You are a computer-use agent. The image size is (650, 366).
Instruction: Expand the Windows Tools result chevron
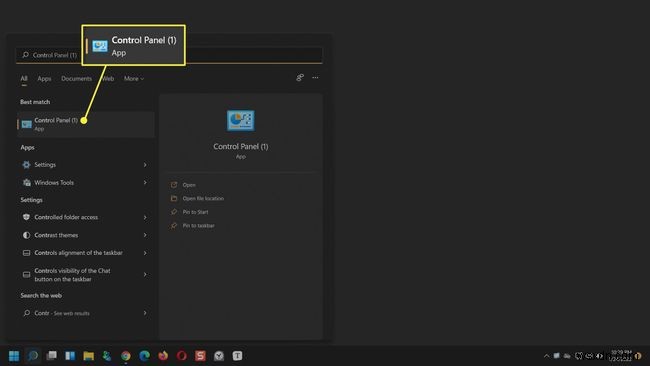click(x=145, y=182)
